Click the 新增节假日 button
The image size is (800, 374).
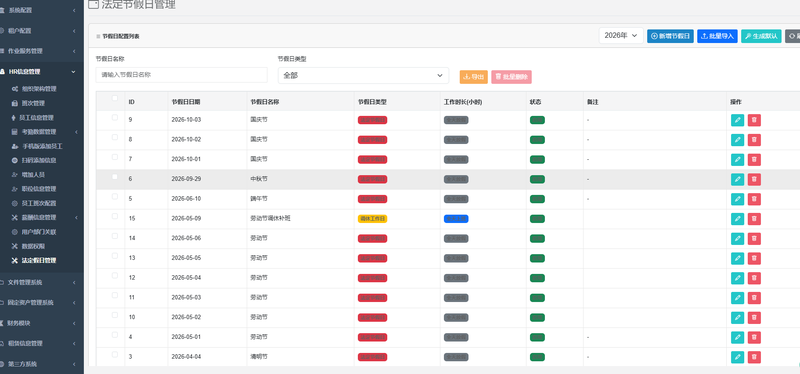pos(670,36)
